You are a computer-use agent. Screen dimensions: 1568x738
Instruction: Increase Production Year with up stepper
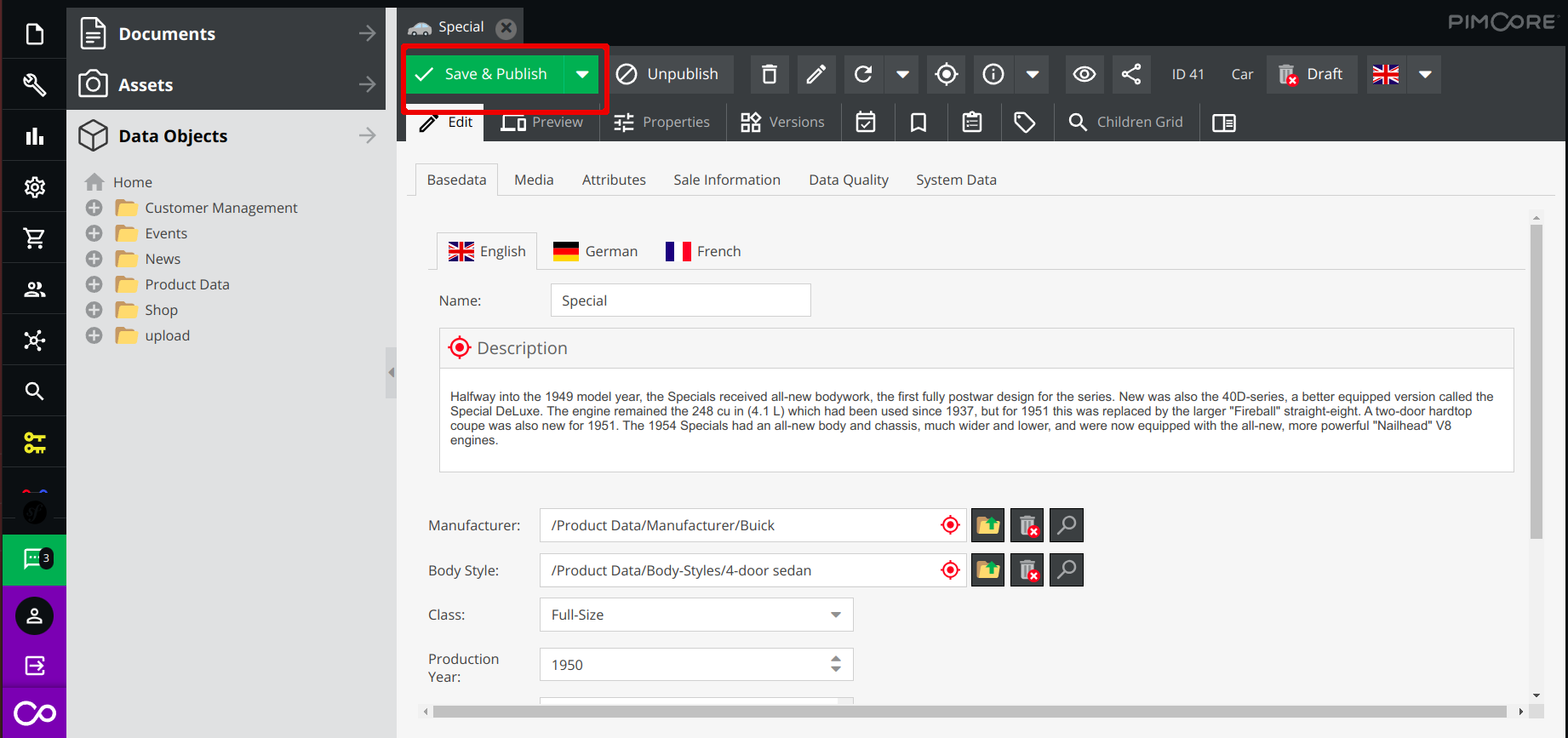[x=836, y=659]
